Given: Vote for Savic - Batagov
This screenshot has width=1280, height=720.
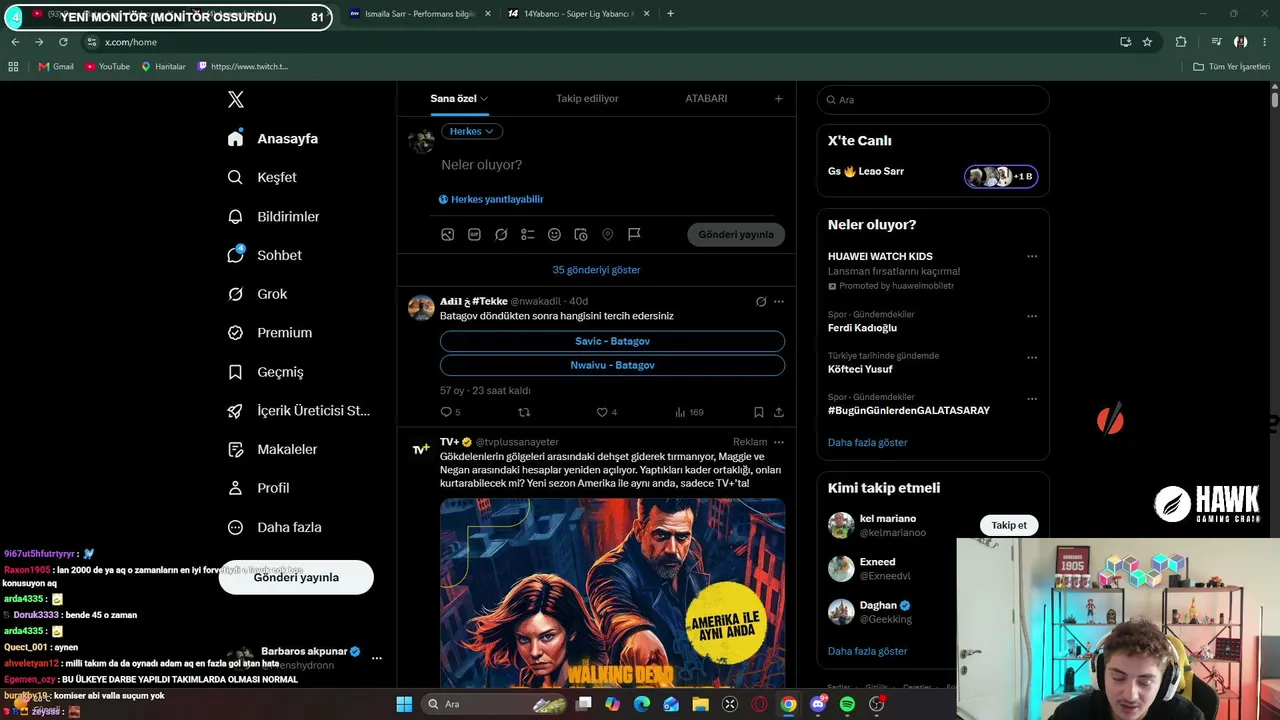Looking at the screenshot, I should point(612,341).
